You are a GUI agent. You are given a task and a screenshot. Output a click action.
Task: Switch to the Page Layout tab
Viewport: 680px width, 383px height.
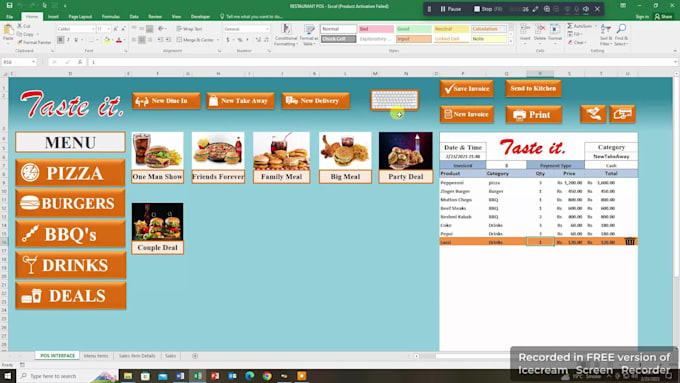(x=80, y=16)
